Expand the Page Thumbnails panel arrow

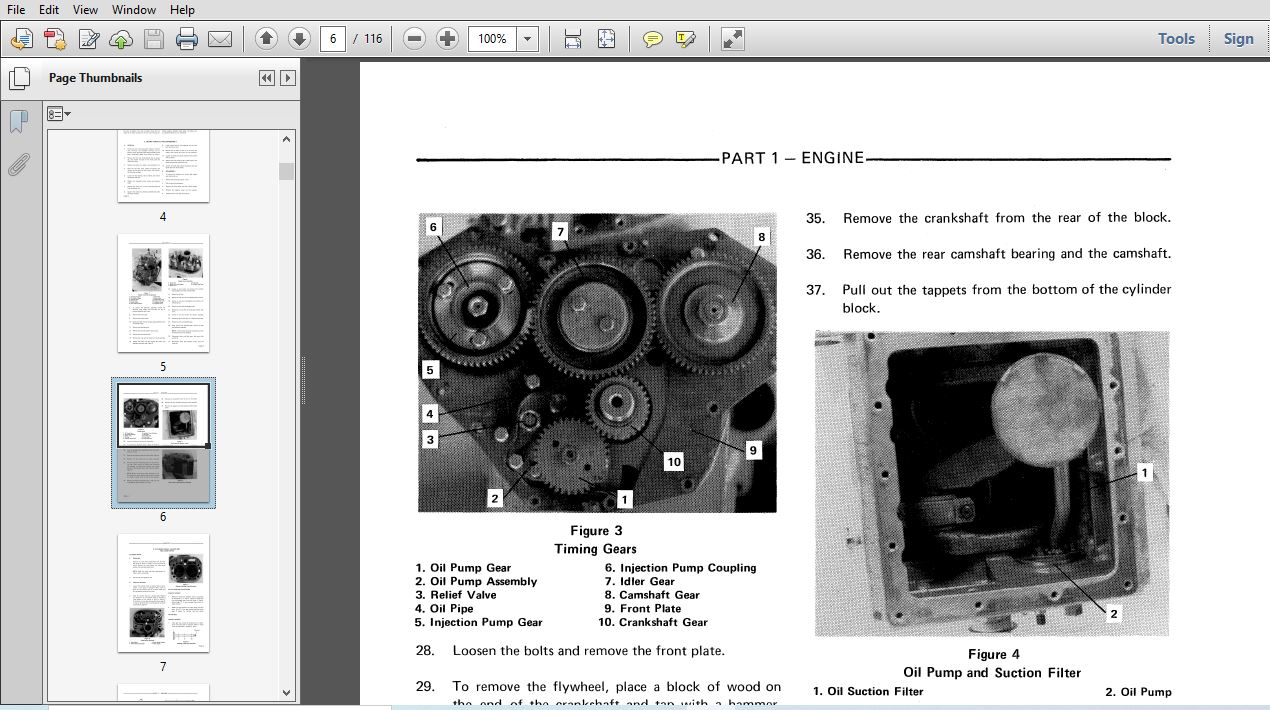(x=288, y=78)
